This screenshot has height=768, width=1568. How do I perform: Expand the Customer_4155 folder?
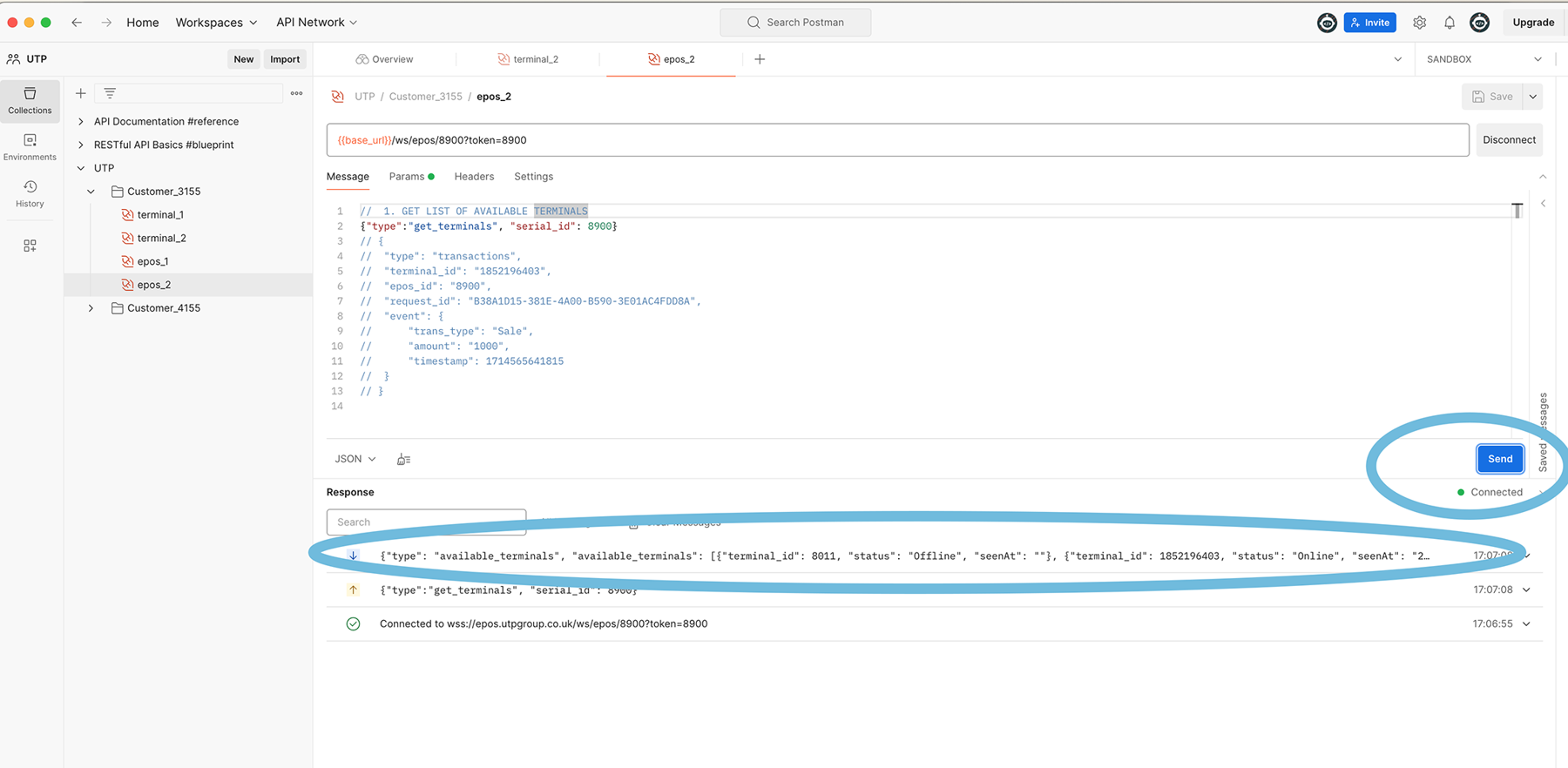point(91,308)
